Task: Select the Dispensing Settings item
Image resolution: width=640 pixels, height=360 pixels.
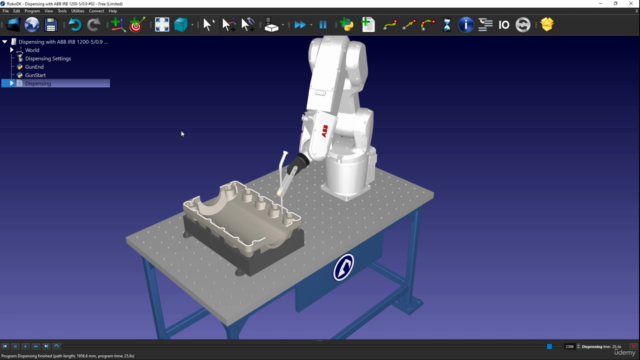Action: click(48, 58)
